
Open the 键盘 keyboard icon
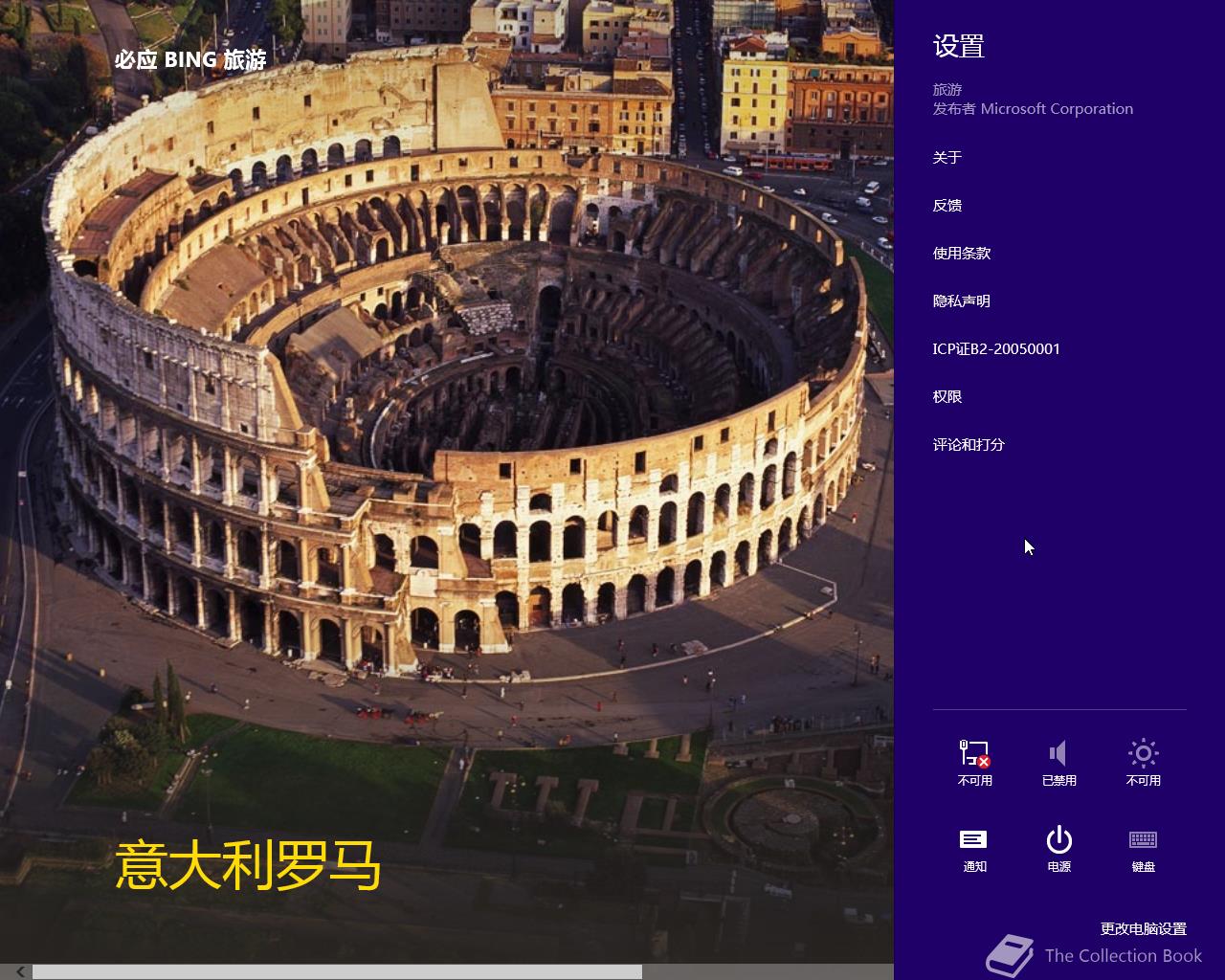point(1143,849)
